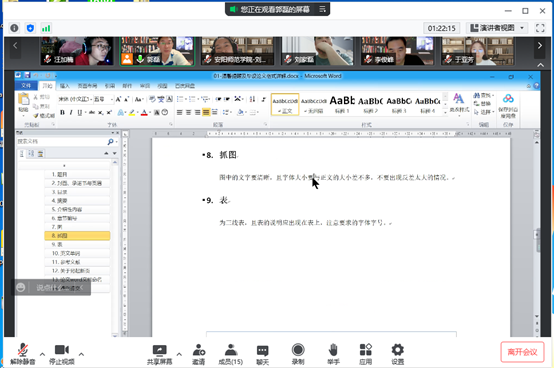This screenshot has width=554, height=368.
Task: Open members list showing 15 members
Action: click(230, 354)
